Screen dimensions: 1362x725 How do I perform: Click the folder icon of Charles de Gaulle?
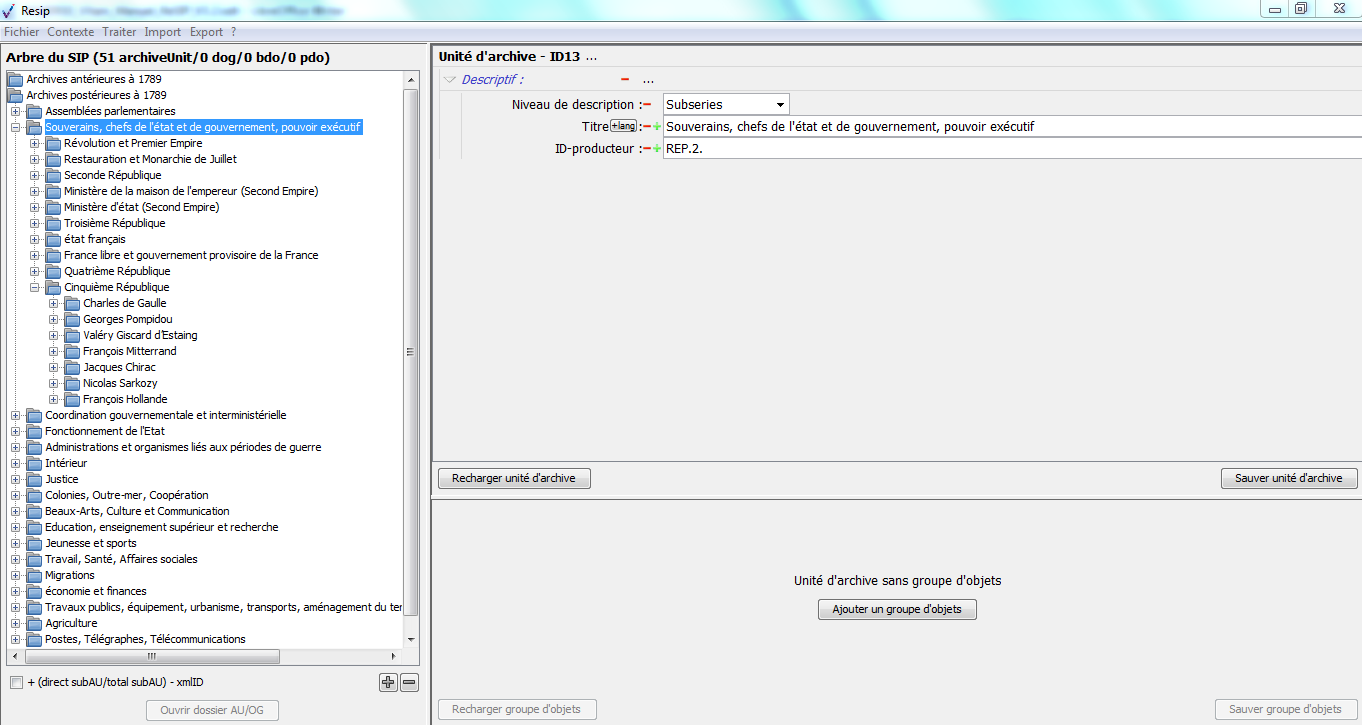tap(72, 304)
